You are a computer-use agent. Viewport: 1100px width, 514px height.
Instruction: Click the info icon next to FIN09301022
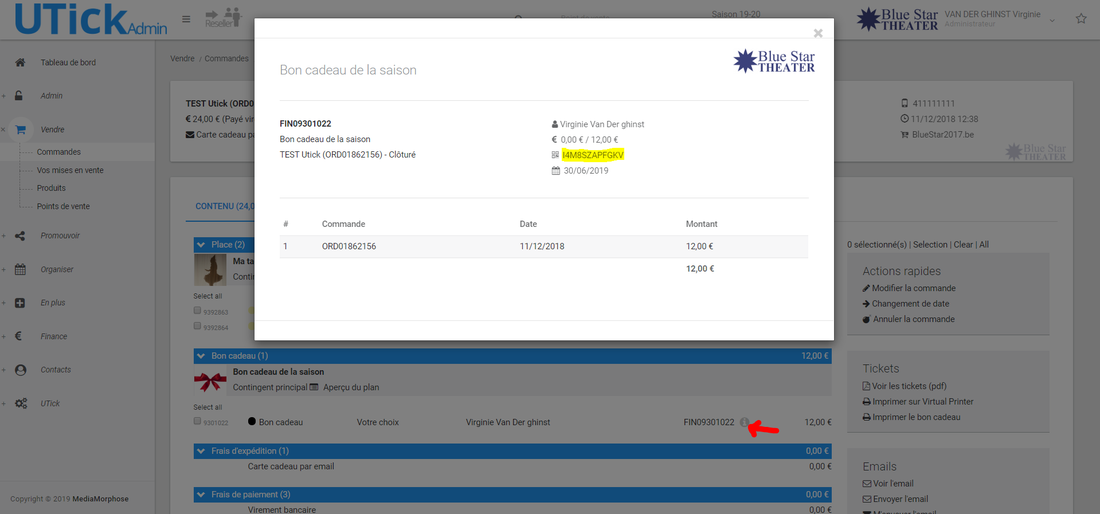point(744,423)
